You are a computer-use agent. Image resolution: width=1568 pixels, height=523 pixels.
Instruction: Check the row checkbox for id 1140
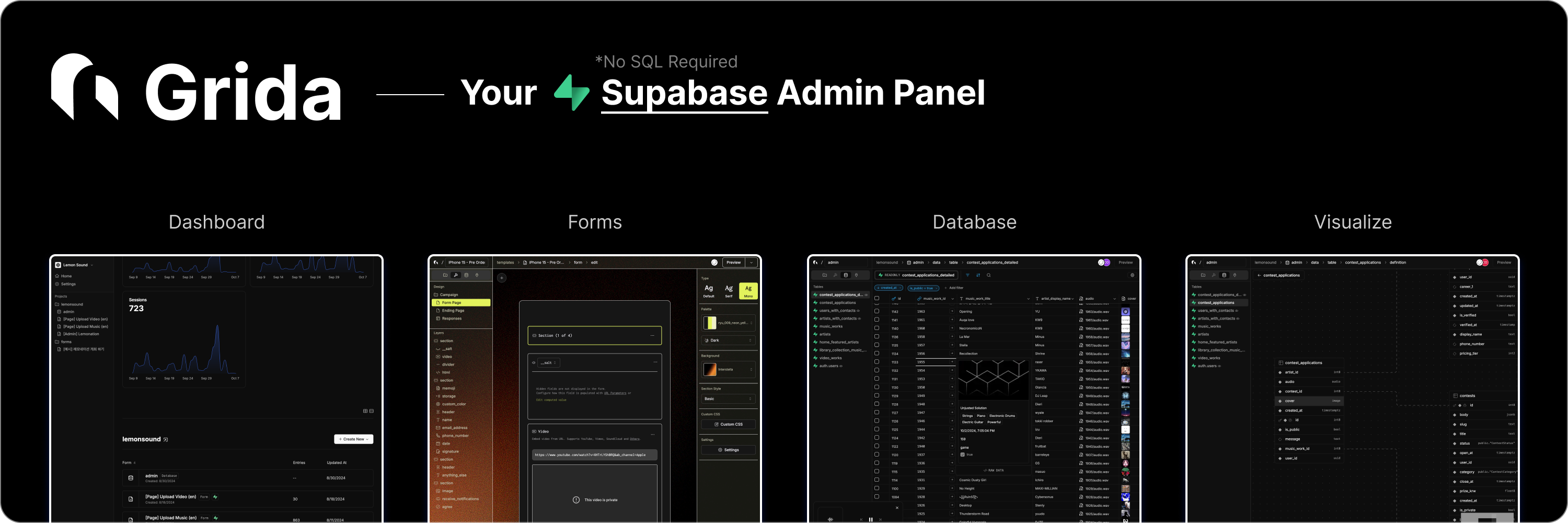[877, 328]
